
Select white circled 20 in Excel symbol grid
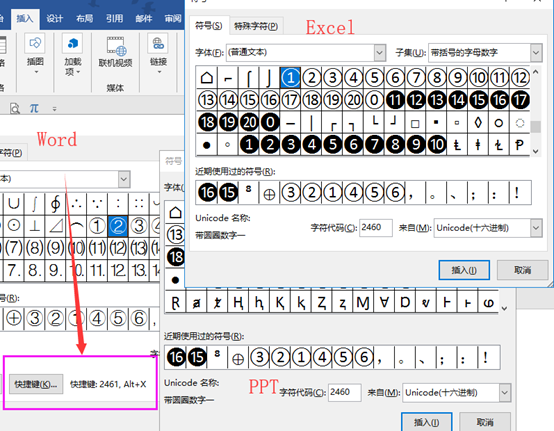click(353, 100)
